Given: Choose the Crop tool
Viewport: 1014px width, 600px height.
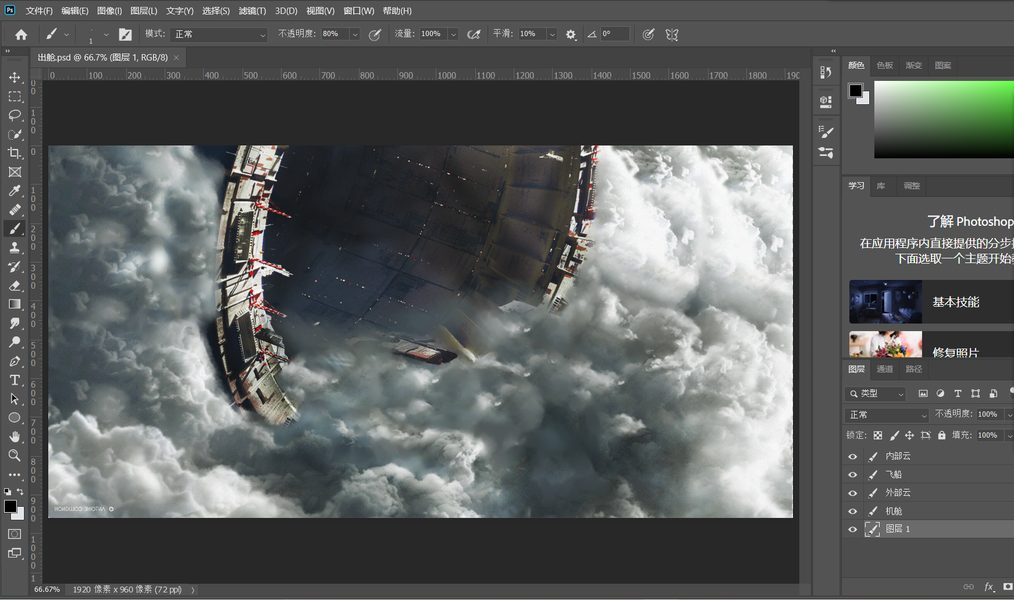Looking at the screenshot, I should coord(15,153).
